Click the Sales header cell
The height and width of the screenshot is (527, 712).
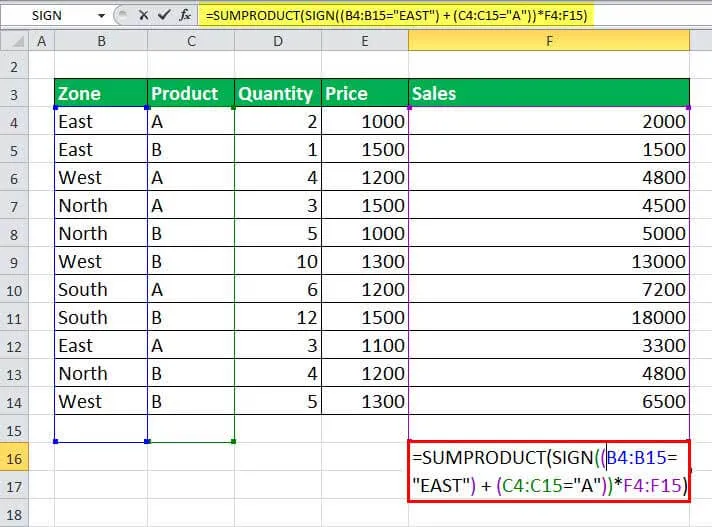click(549, 93)
